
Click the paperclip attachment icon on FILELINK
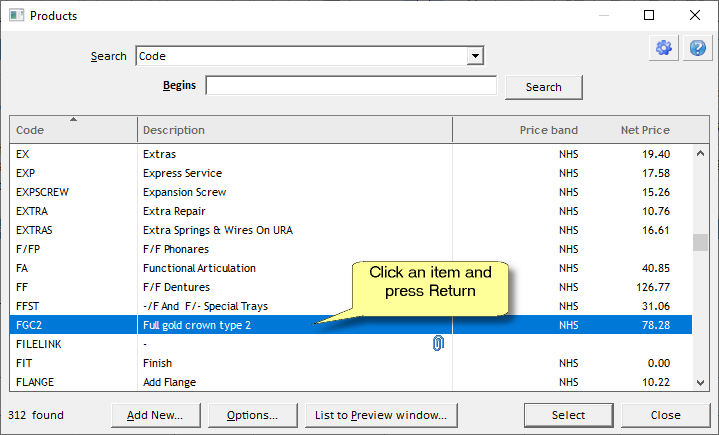(x=437, y=344)
